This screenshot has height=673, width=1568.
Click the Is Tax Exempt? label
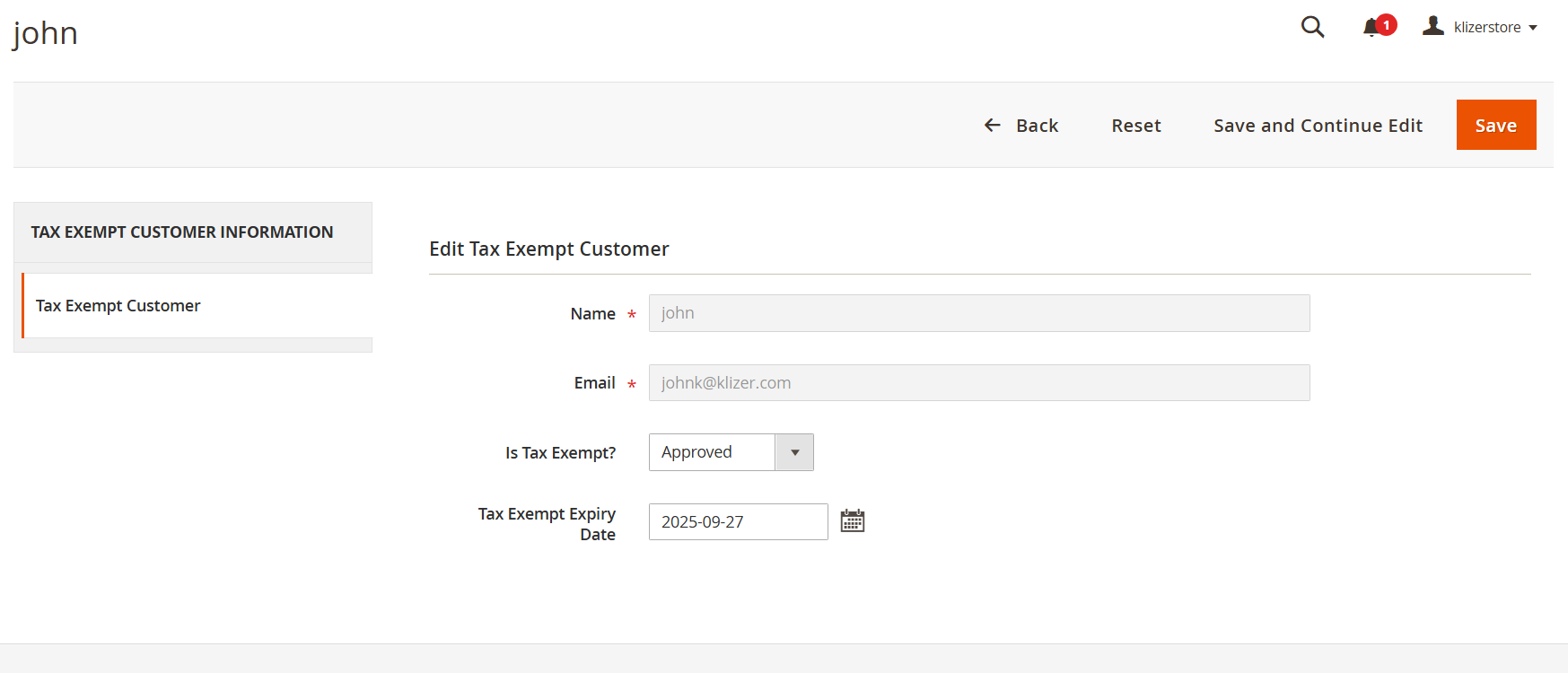[x=560, y=453]
